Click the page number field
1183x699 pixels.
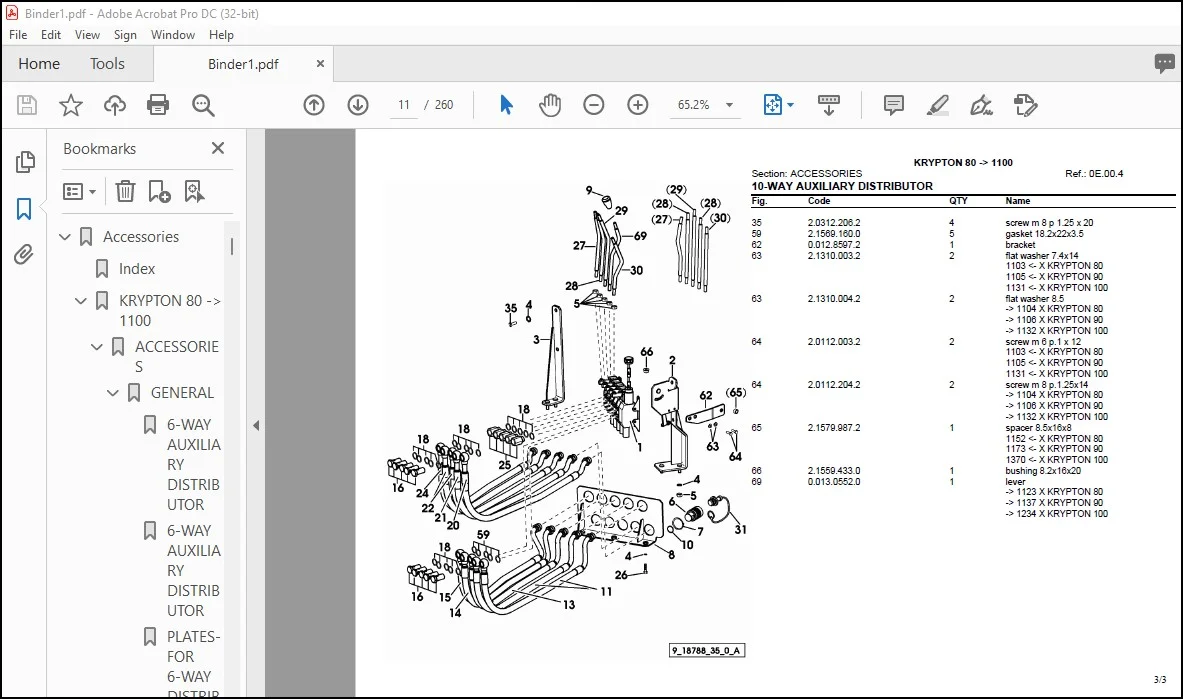[x=404, y=105]
